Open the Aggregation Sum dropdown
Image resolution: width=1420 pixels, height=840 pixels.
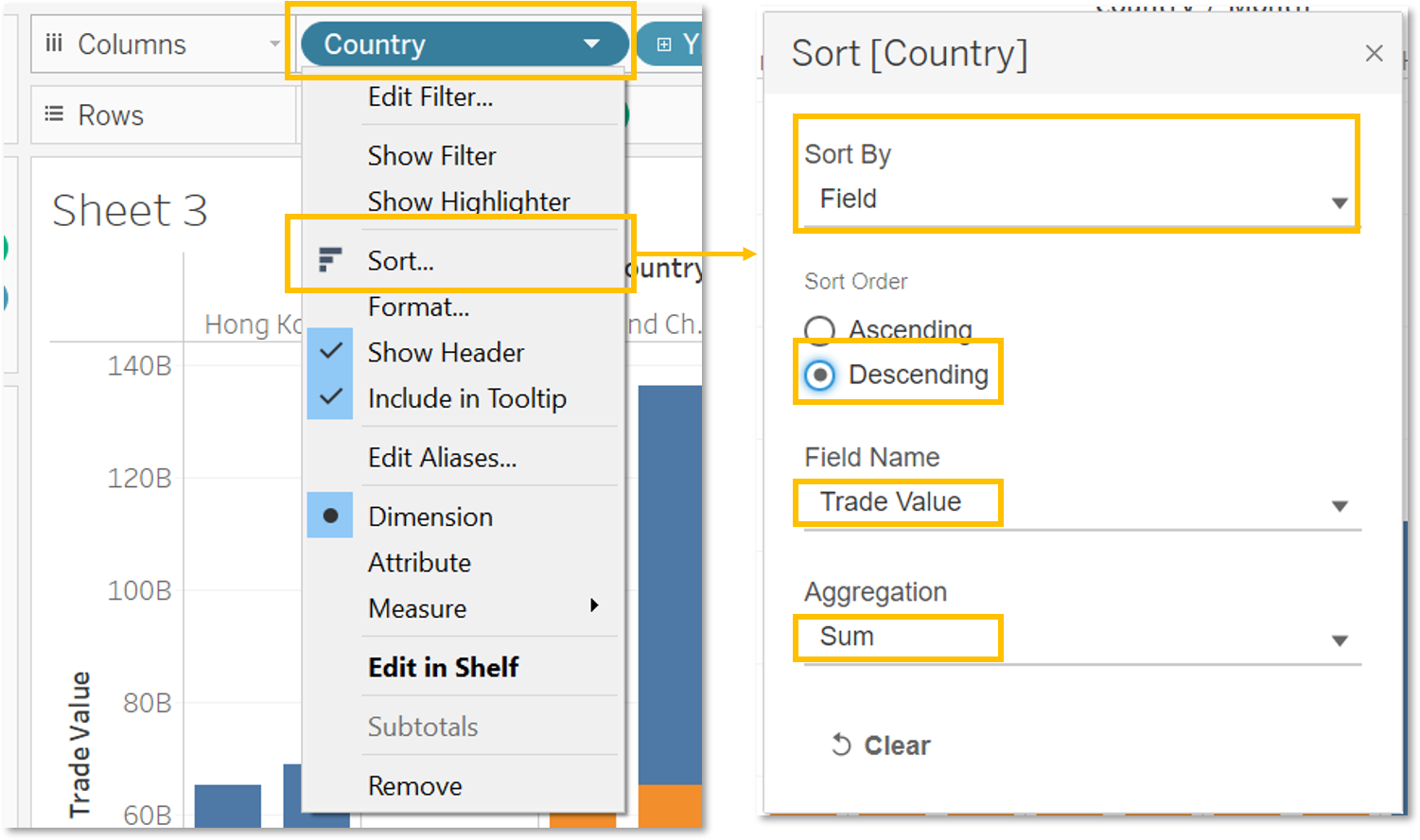click(x=1340, y=640)
